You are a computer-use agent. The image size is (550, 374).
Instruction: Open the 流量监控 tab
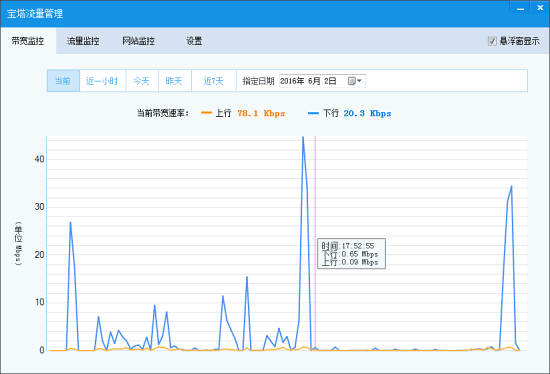[83, 41]
